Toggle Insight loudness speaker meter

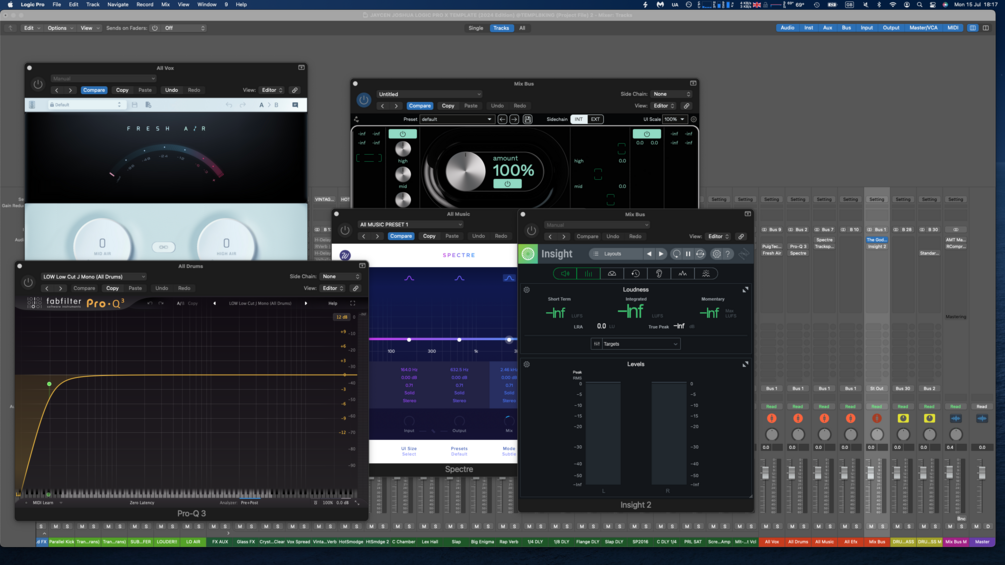(565, 274)
